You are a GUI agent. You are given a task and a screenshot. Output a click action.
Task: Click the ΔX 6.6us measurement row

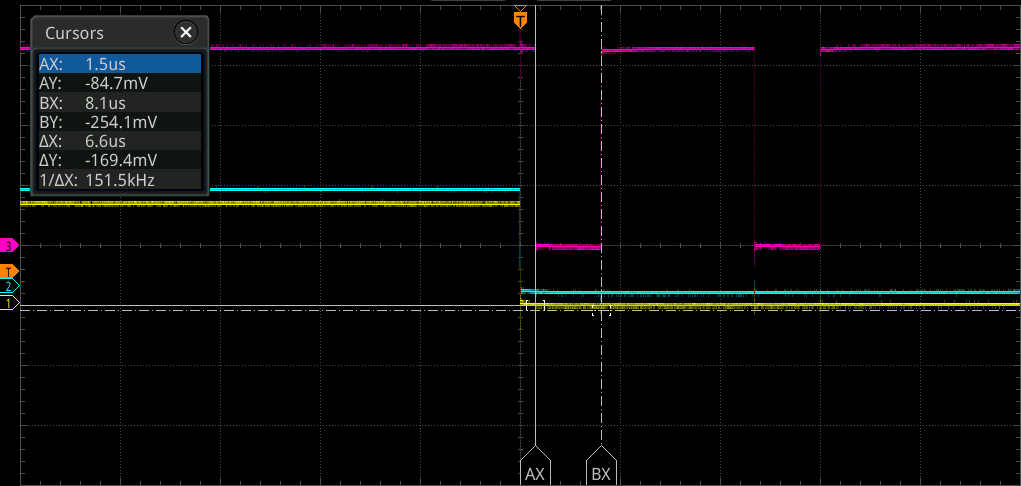point(120,141)
